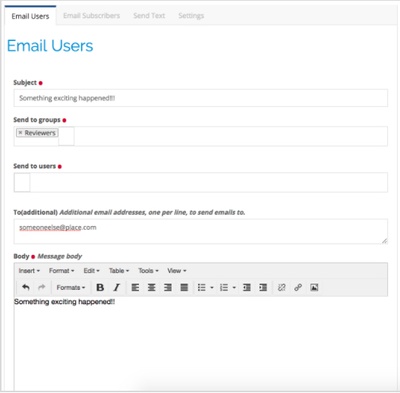Viewport: 400px width, 393px height.
Task: Open the numbered list style dropdown arrow
Action: coord(234,287)
